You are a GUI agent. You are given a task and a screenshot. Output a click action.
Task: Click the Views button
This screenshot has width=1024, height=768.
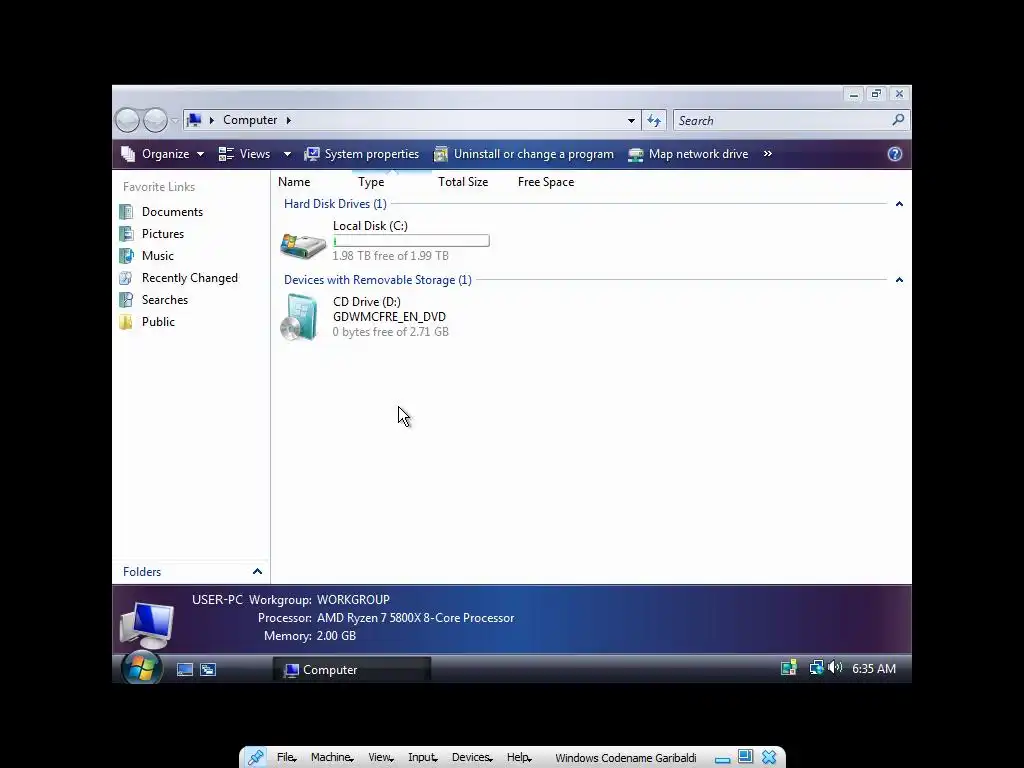point(244,154)
